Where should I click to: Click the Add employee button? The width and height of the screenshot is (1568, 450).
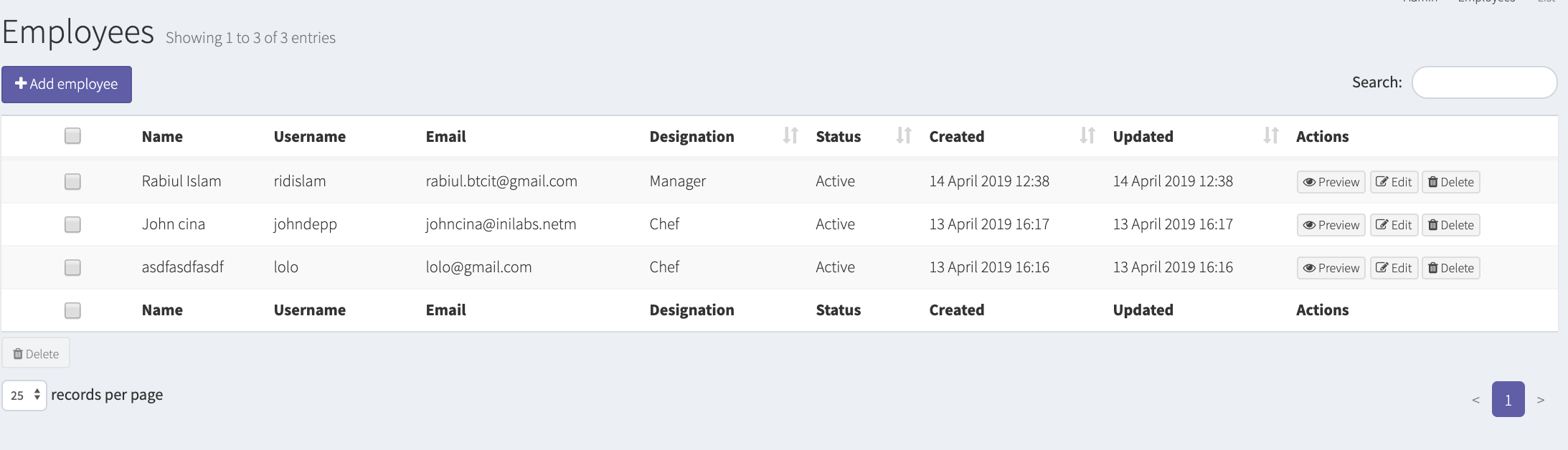66,84
